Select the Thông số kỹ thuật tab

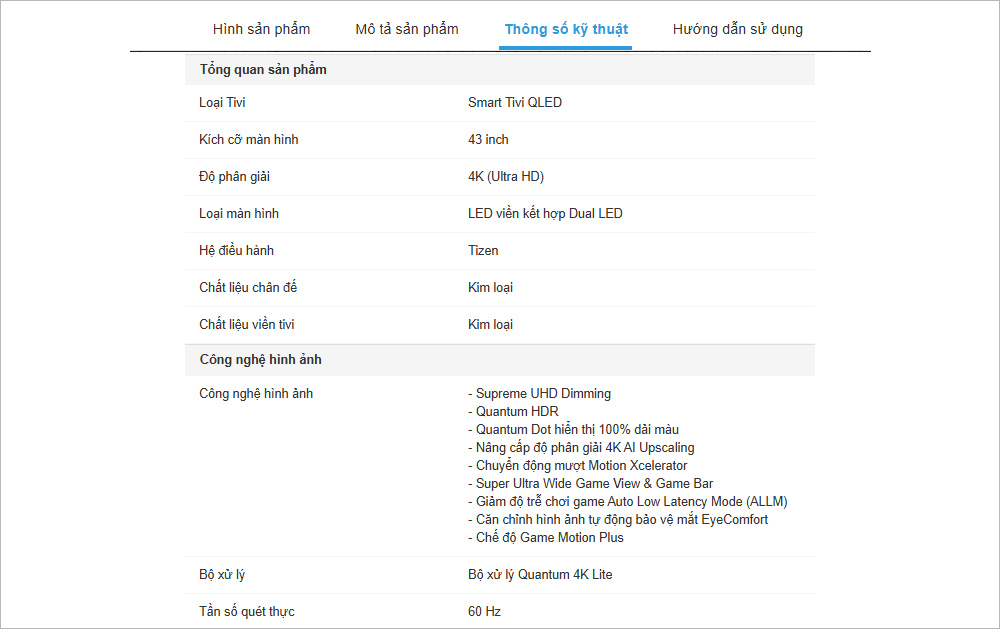pyautogui.click(x=566, y=29)
